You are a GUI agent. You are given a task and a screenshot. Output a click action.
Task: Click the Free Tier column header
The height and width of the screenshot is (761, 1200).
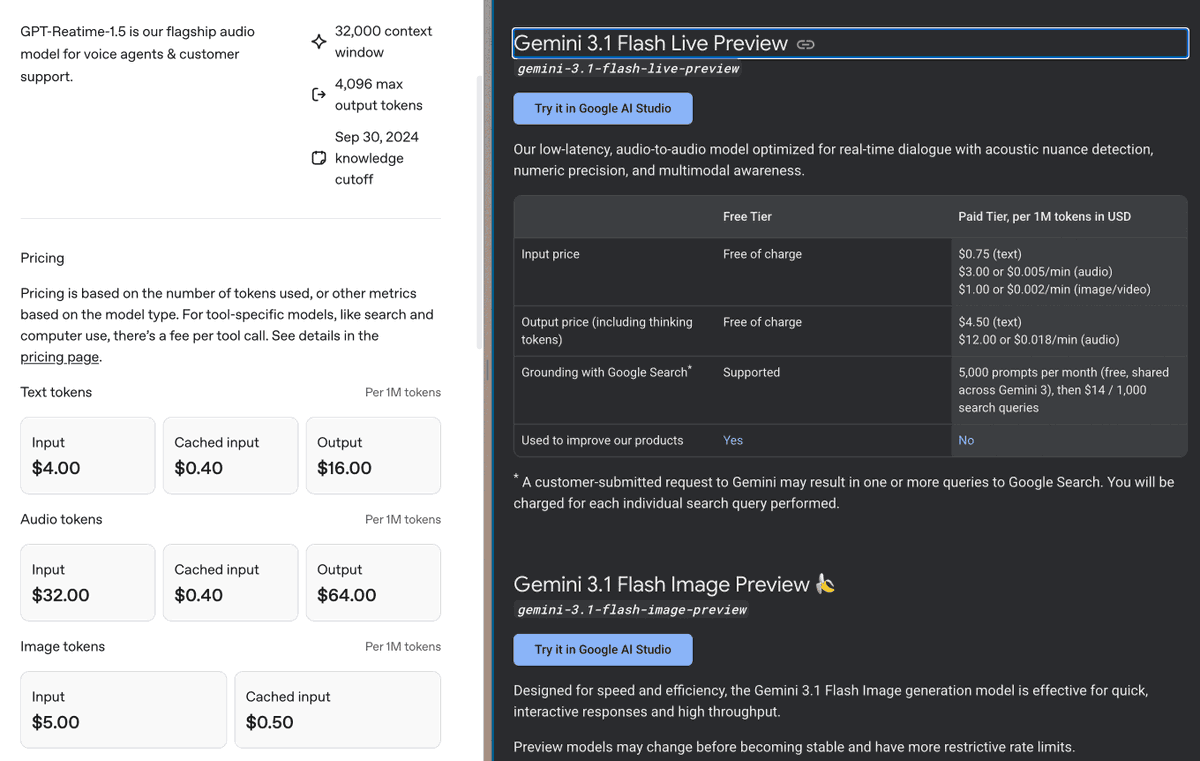coord(748,216)
